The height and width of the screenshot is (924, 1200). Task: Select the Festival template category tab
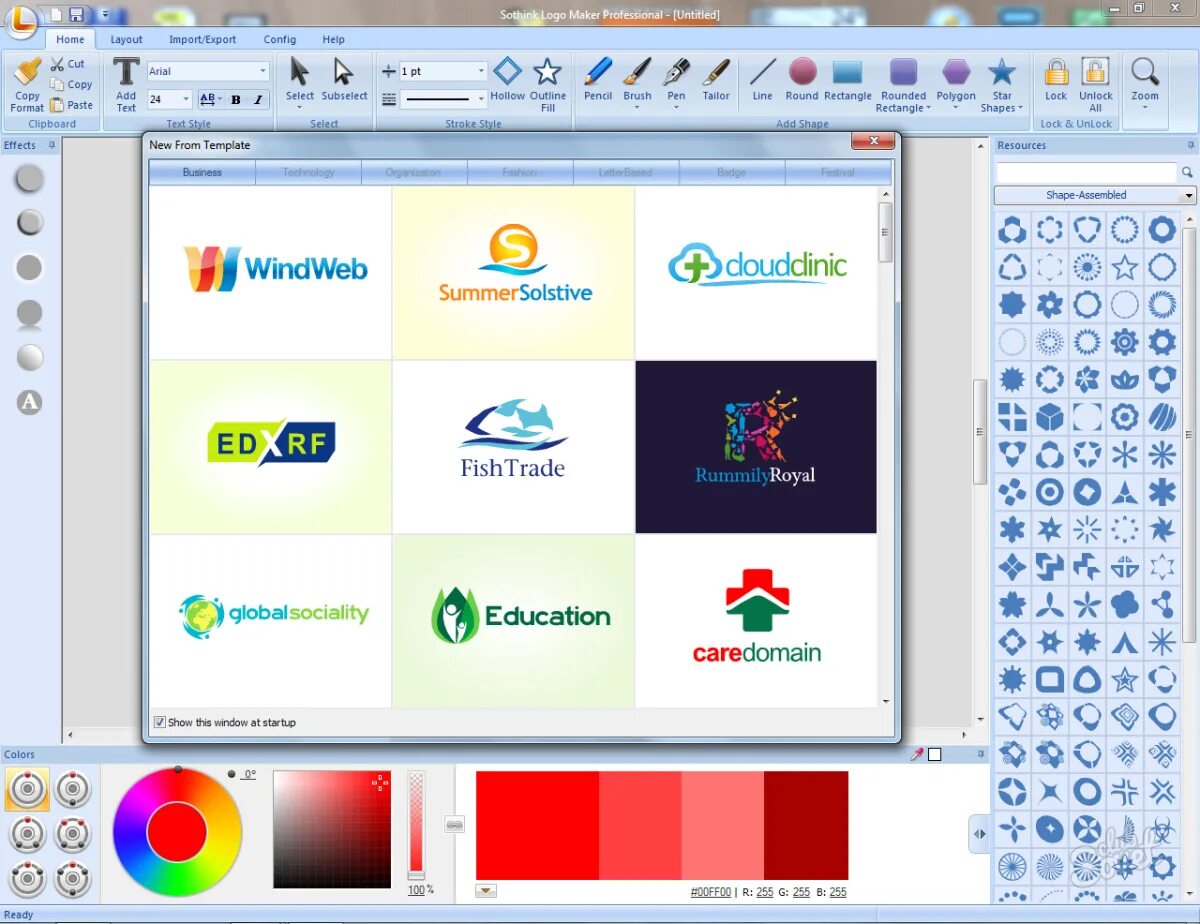pyautogui.click(x=838, y=172)
